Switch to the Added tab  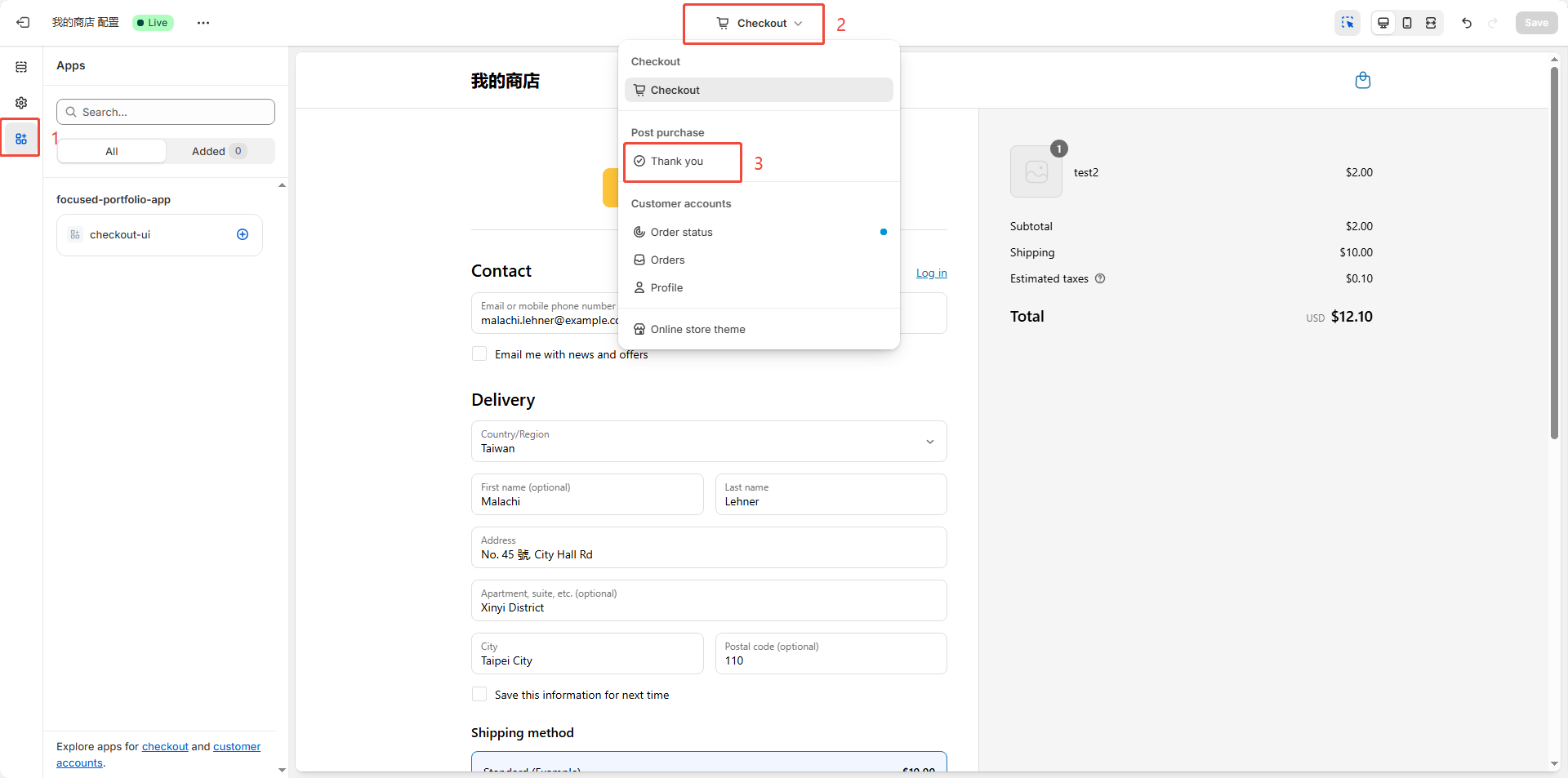tap(217, 151)
